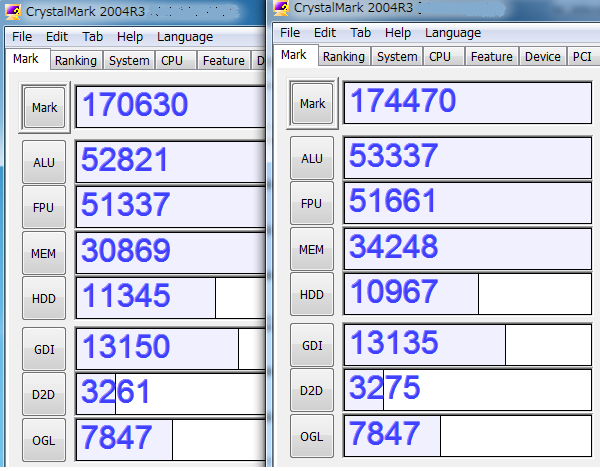Click left window title CrystalMark 2004R3

(85, 11)
